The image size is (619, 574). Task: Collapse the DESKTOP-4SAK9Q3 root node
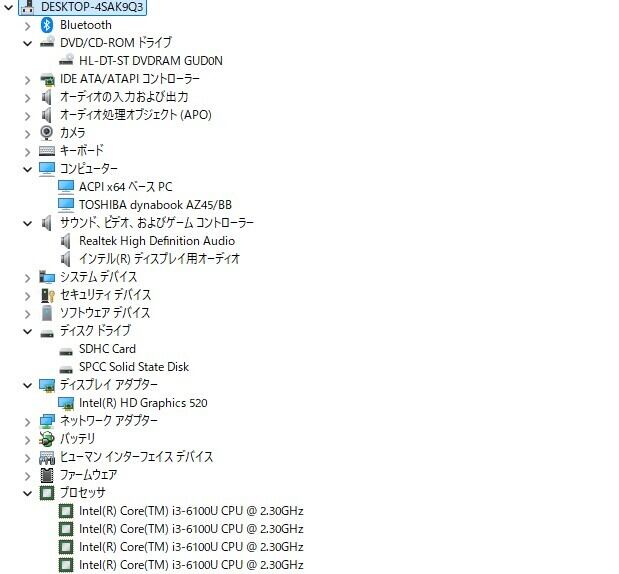tap(8, 7)
